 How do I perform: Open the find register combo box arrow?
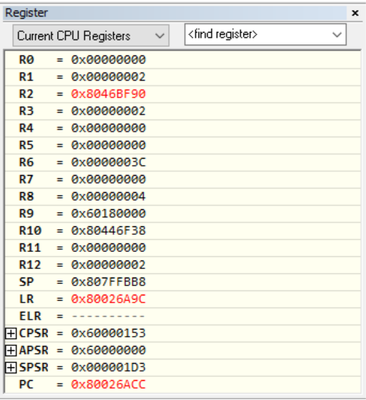[x=337, y=34]
